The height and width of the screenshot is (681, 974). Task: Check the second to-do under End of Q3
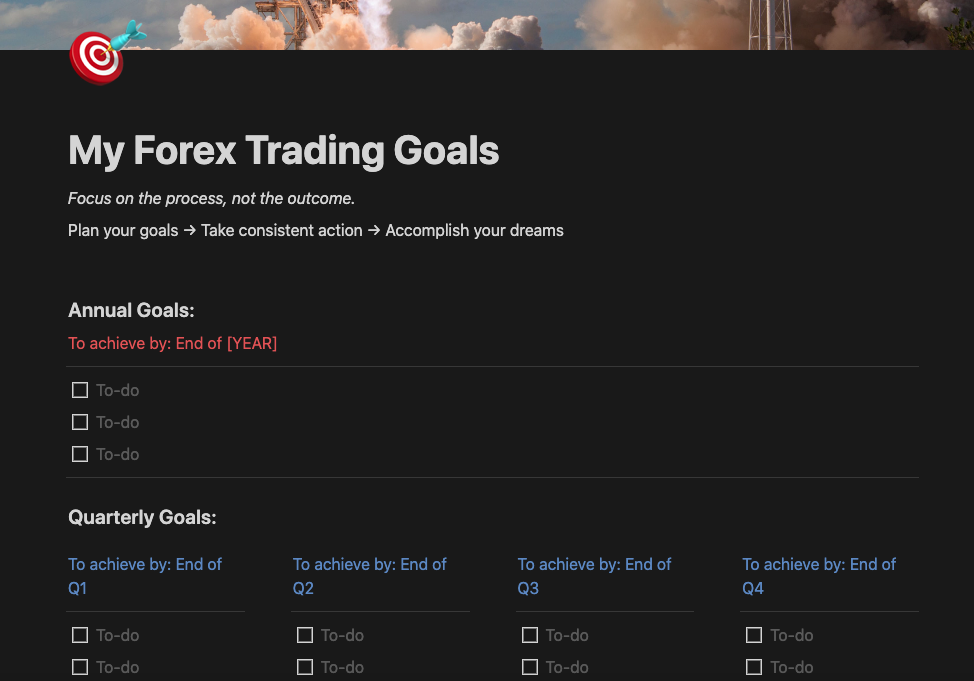click(530, 667)
